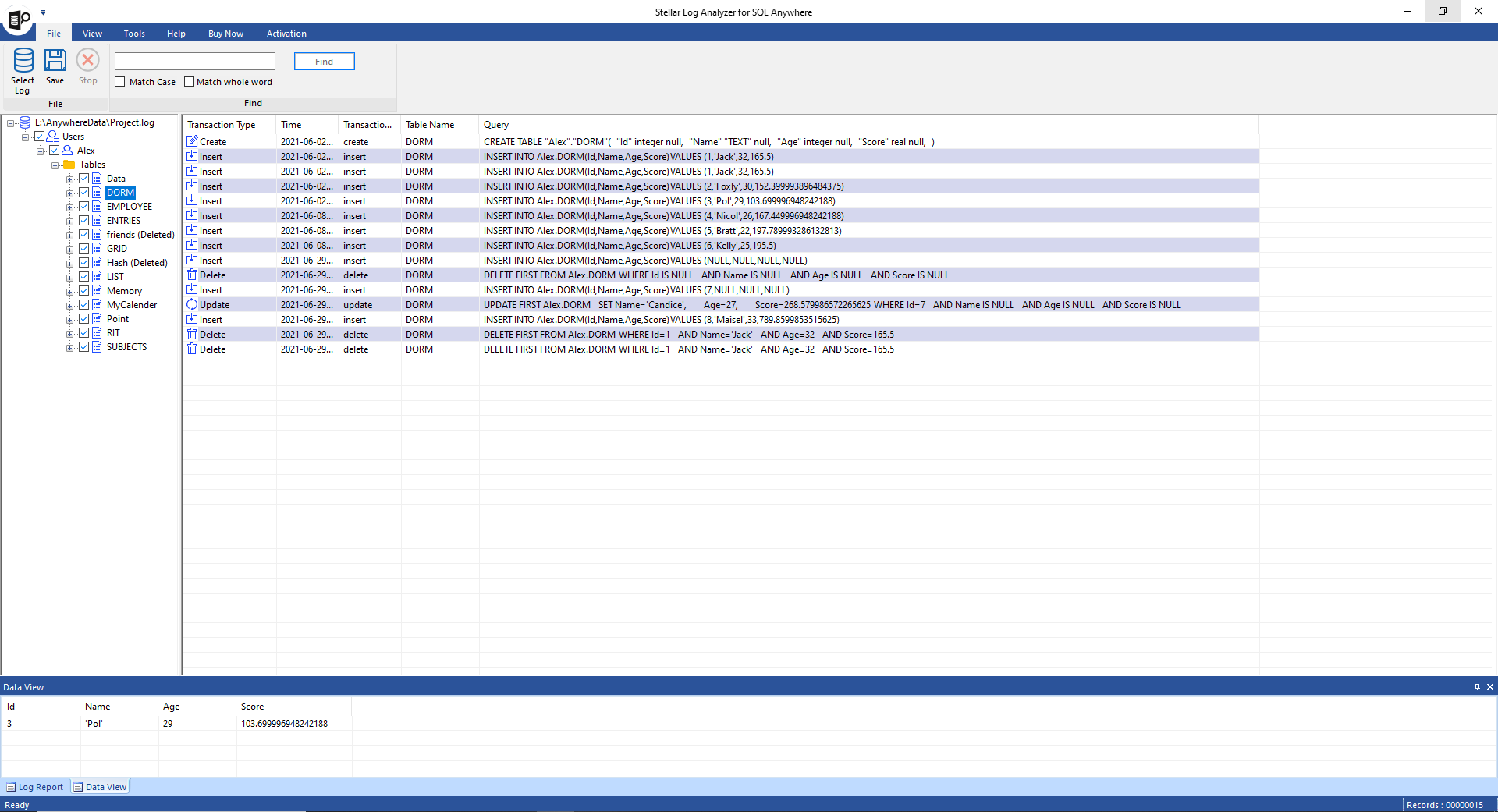
Task: Open the Help ribbon tab
Action: click(176, 34)
